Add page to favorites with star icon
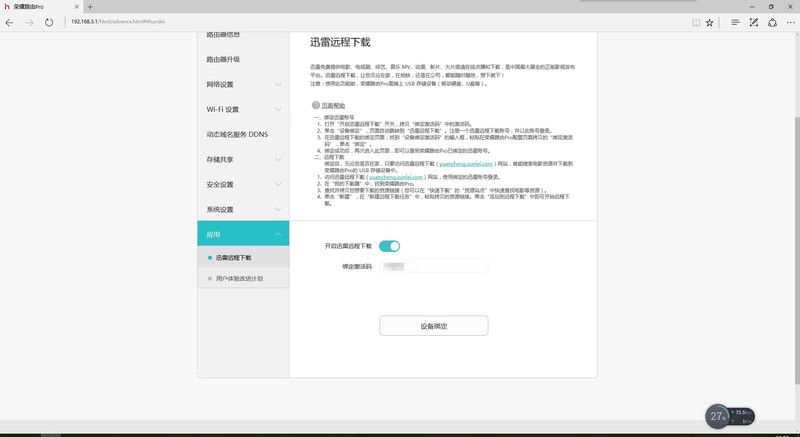The image size is (800, 437). point(709,22)
